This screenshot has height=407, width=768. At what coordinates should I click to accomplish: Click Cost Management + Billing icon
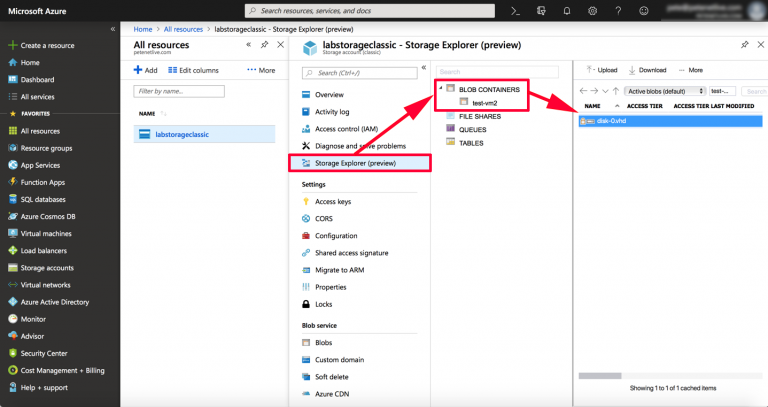[13, 370]
